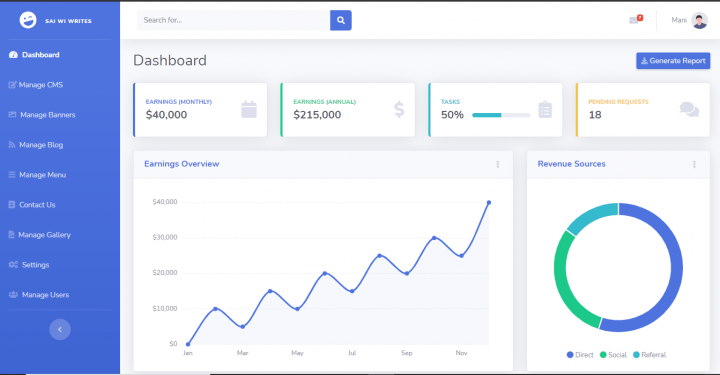Image resolution: width=720 pixels, height=375 pixels.
Task: Go to Manage Banners in sidebar
Action: point(42,115)
